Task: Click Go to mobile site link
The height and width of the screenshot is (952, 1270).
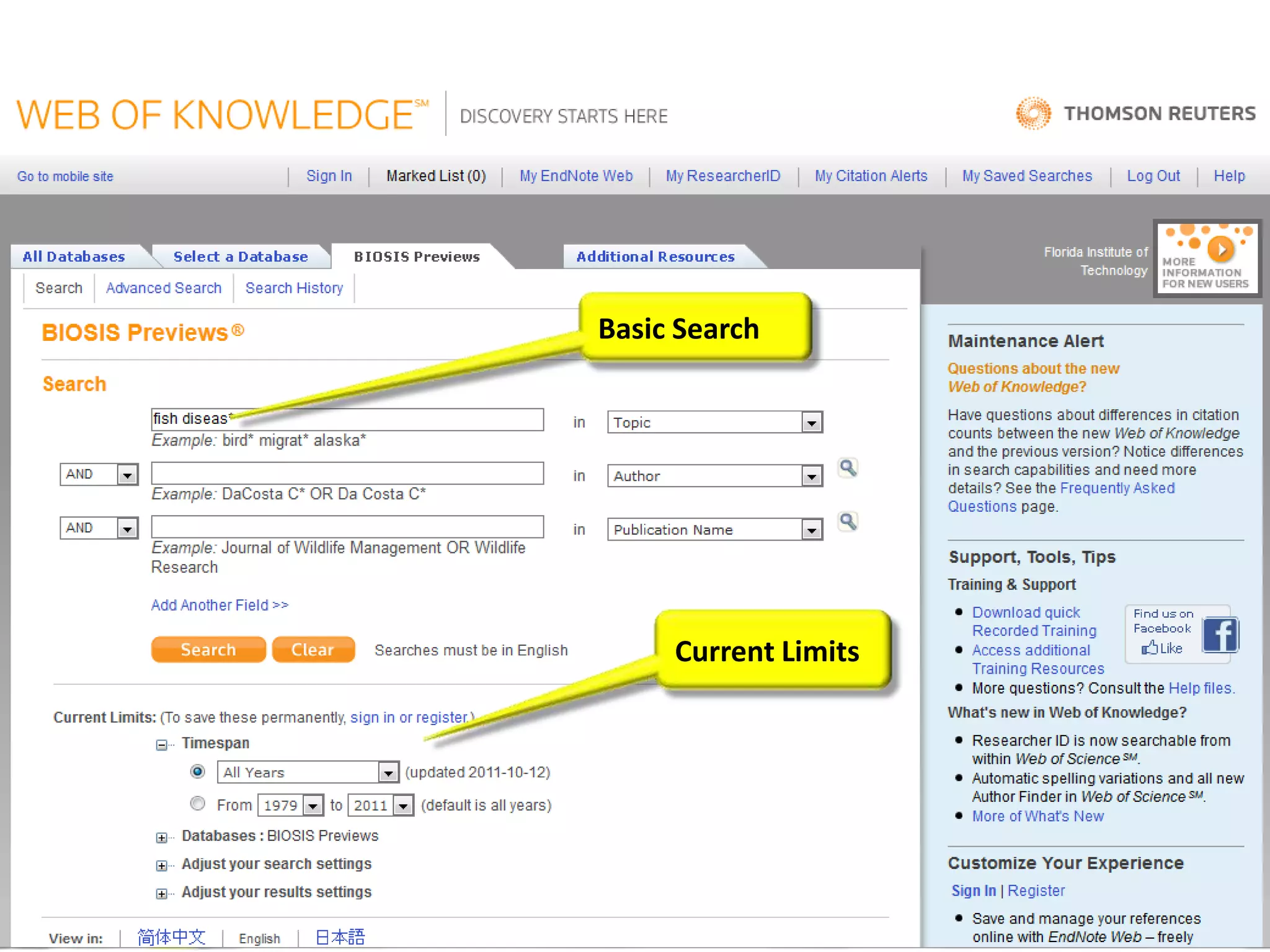Action: click(x=65, y=177)
